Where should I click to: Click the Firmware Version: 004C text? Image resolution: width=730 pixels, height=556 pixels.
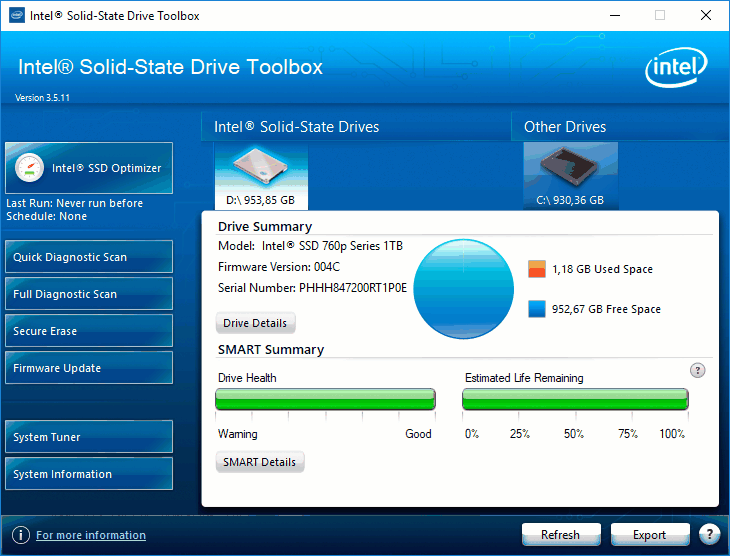pyautogui.click(x=279, y=267)
